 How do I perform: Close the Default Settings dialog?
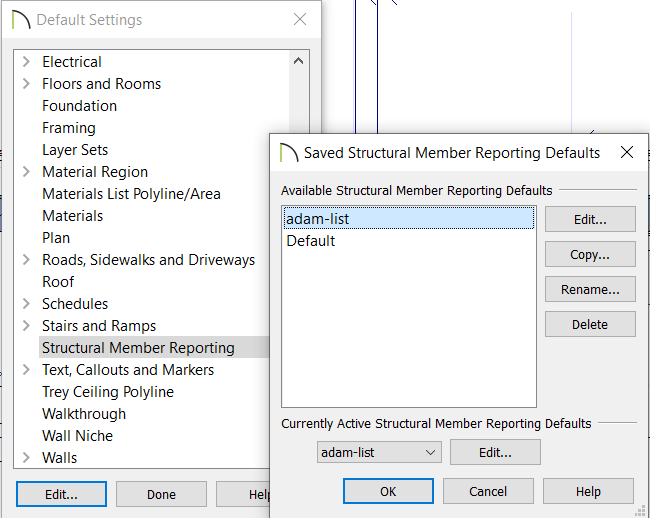[x=300, y=19]
